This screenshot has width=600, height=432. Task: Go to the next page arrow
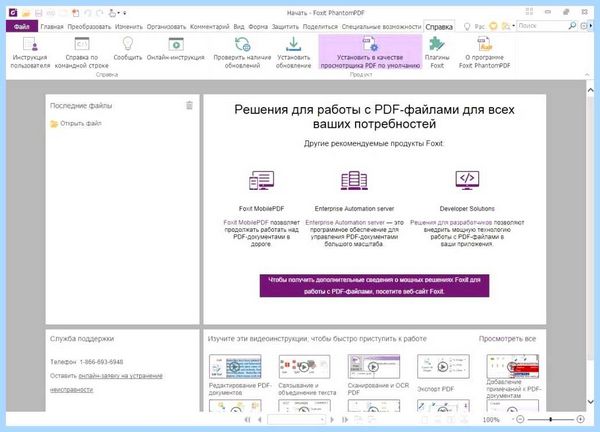point(332,419)
